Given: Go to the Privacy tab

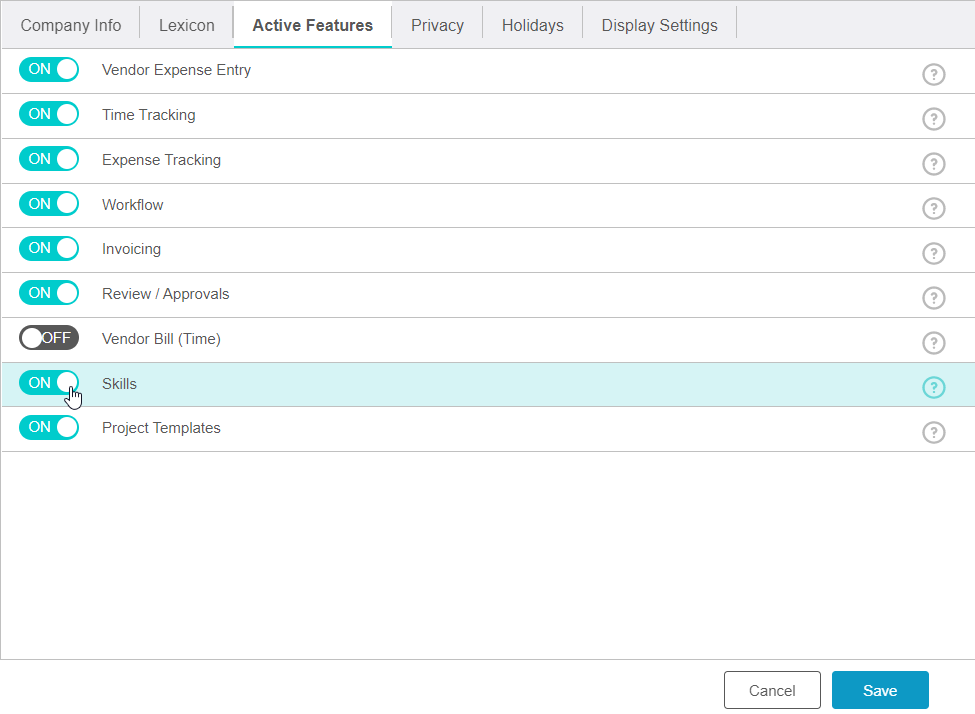Looking at the screenshot, I should [436, 24].
